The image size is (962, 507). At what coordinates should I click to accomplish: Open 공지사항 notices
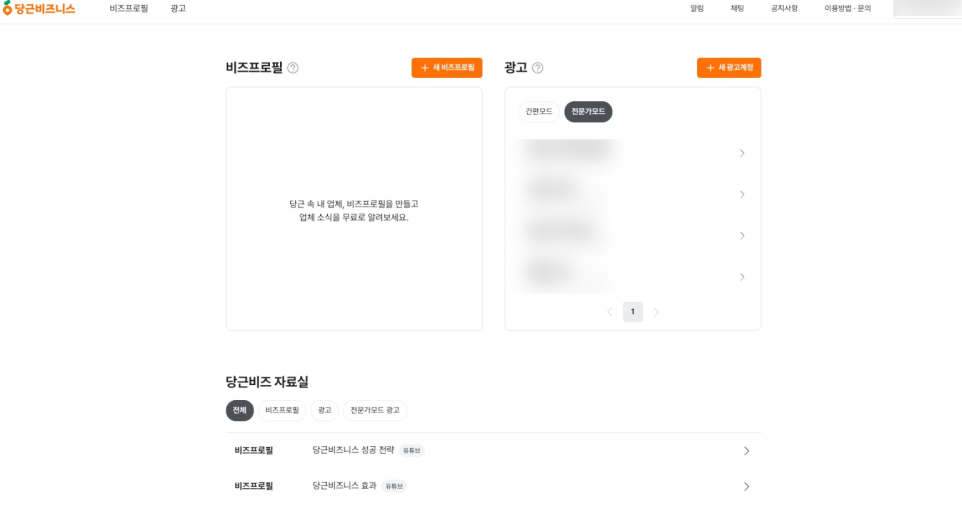784,9
